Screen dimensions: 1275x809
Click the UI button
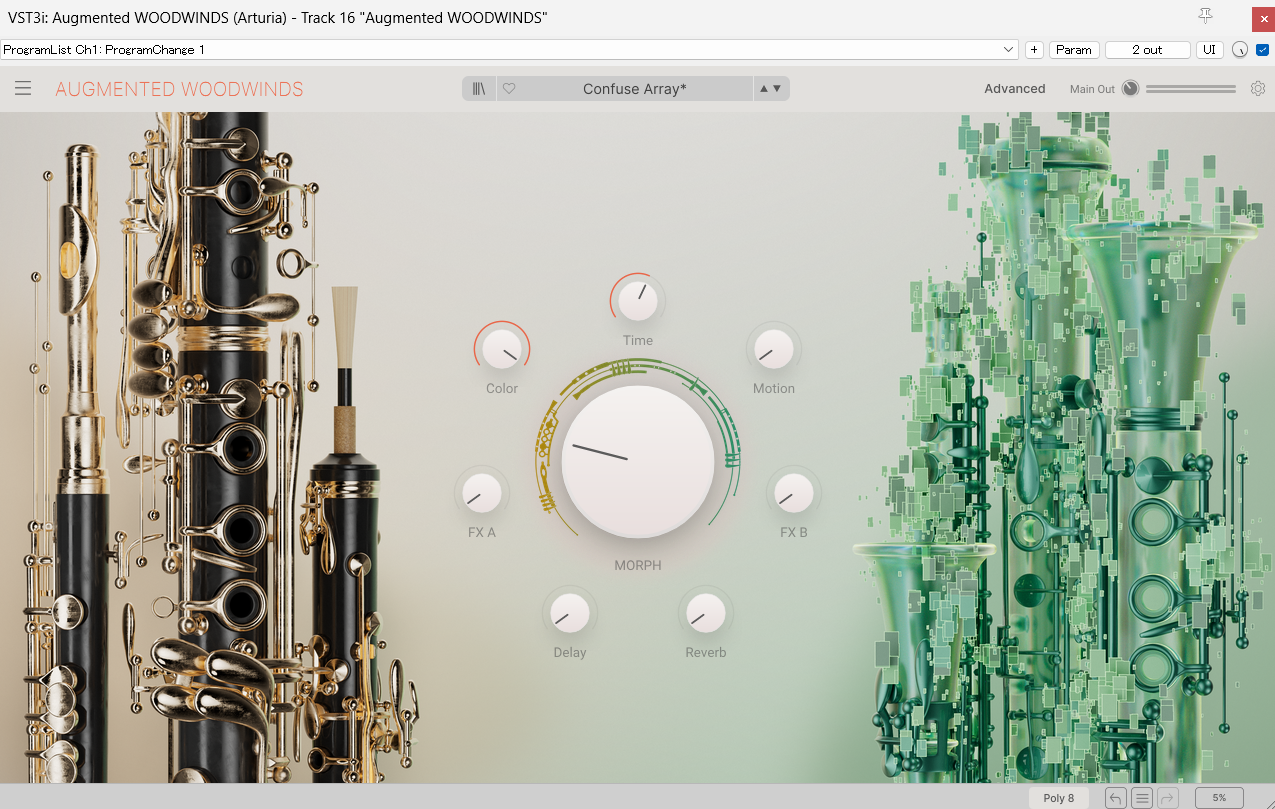1209,50
